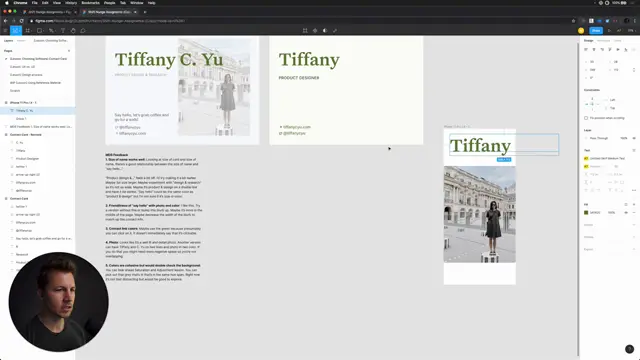640x360 pixels.
Task: Click the Chrome address bar
Action: point(302,21)
